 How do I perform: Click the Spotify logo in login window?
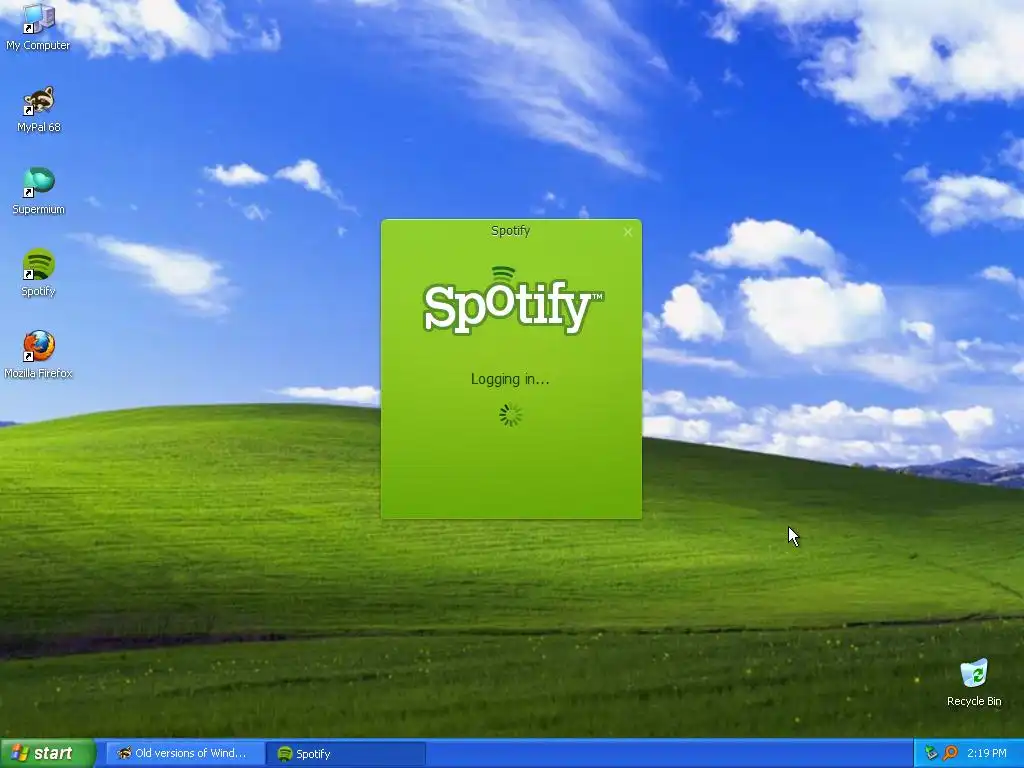pyautogui.click(x=513, y=301)
